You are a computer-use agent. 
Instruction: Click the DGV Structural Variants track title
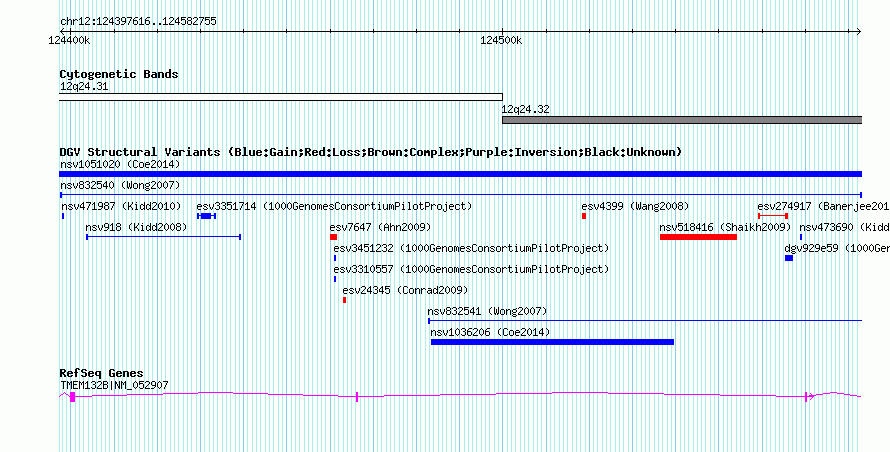pyautogui.click(x=371, y=152)
